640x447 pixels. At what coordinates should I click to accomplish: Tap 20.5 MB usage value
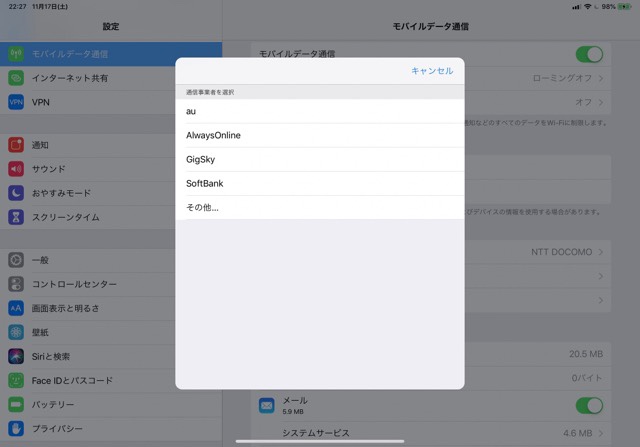pos(586,354)
